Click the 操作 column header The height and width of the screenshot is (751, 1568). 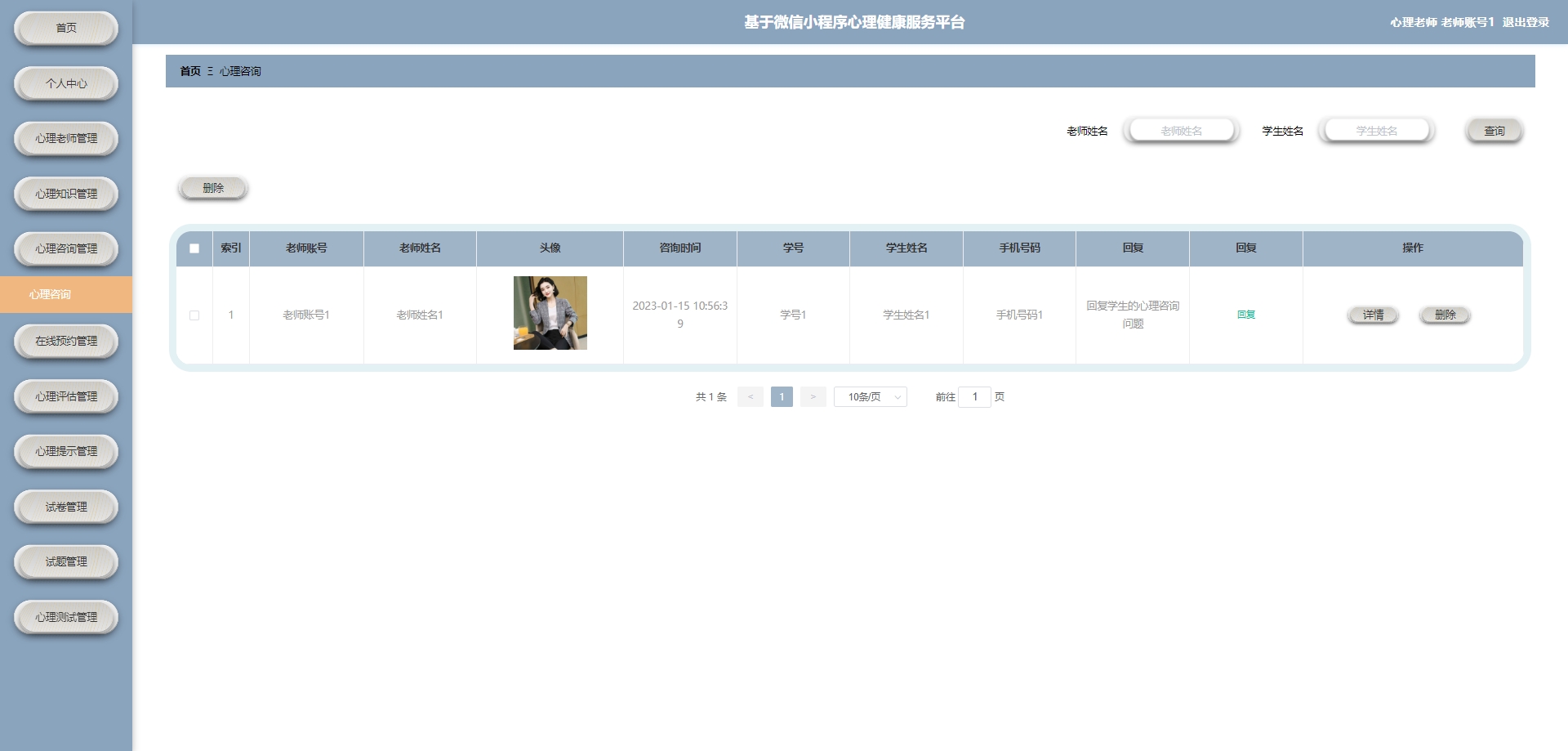pyautogui.click(x=1413, y=248)
